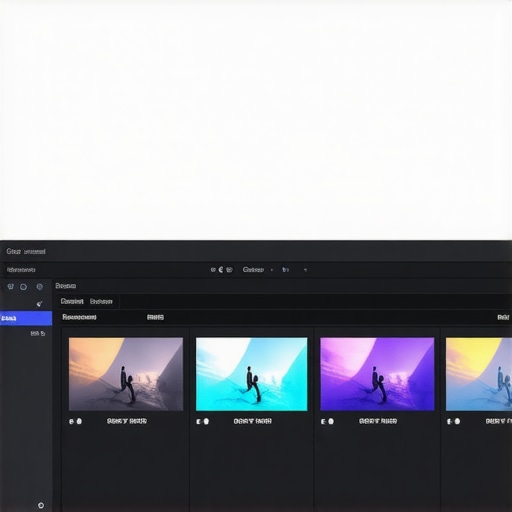This screenshot has height=512, width=512.
Task: Click the third small icon in the top center toolbar
Action: pyautogui.click(x=229, y=270)
